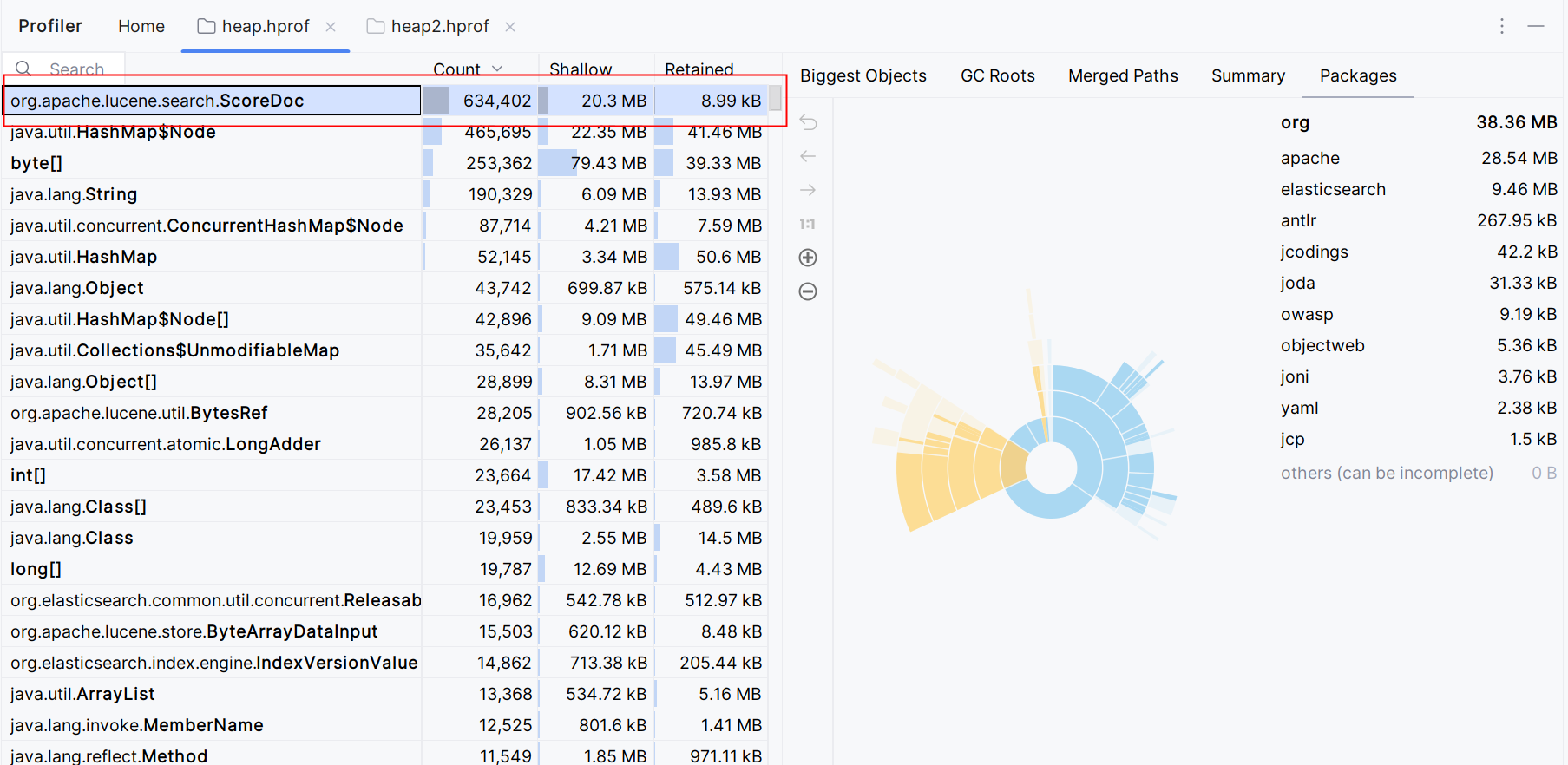The image size is (1568, 765).
Task: Click the forward arrow in chart toolbar
Action: click(808, 190)
